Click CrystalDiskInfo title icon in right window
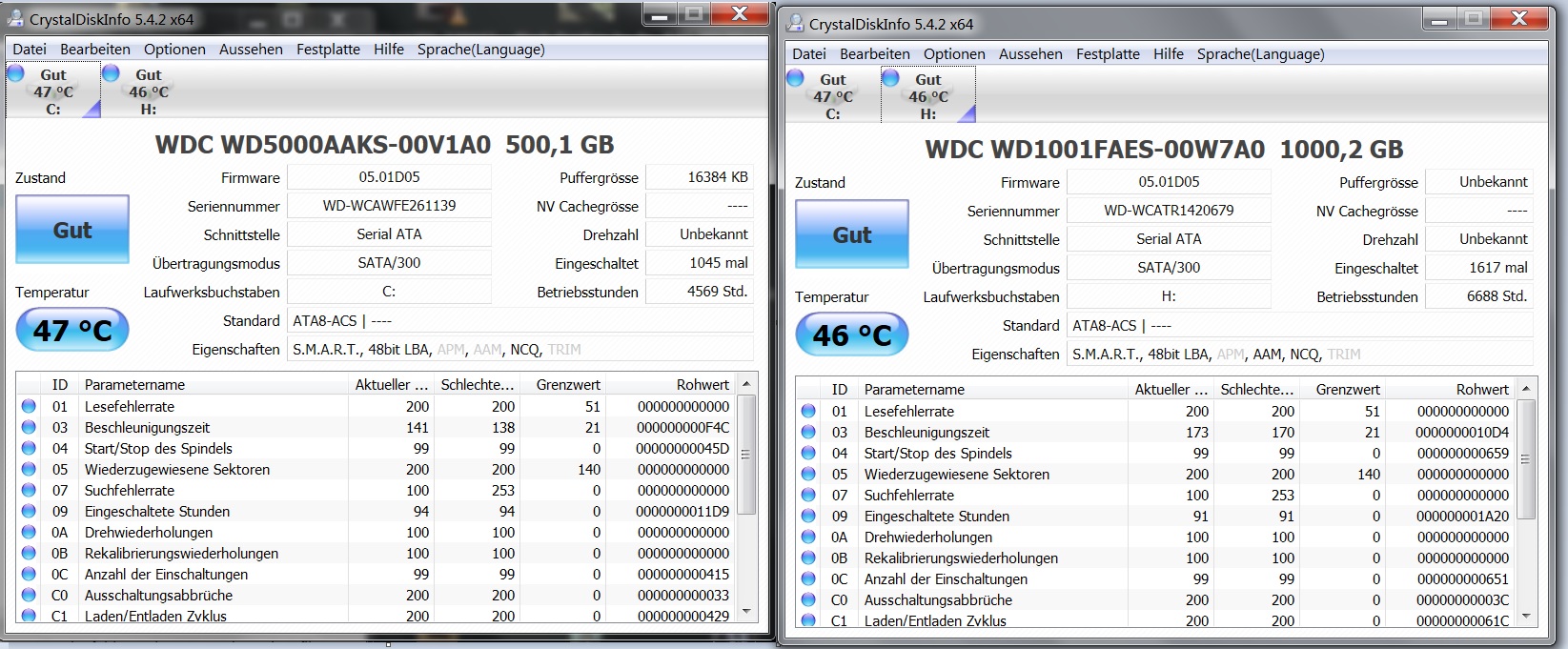Viewport: 1568px width, 649px height. coord(795,23)
